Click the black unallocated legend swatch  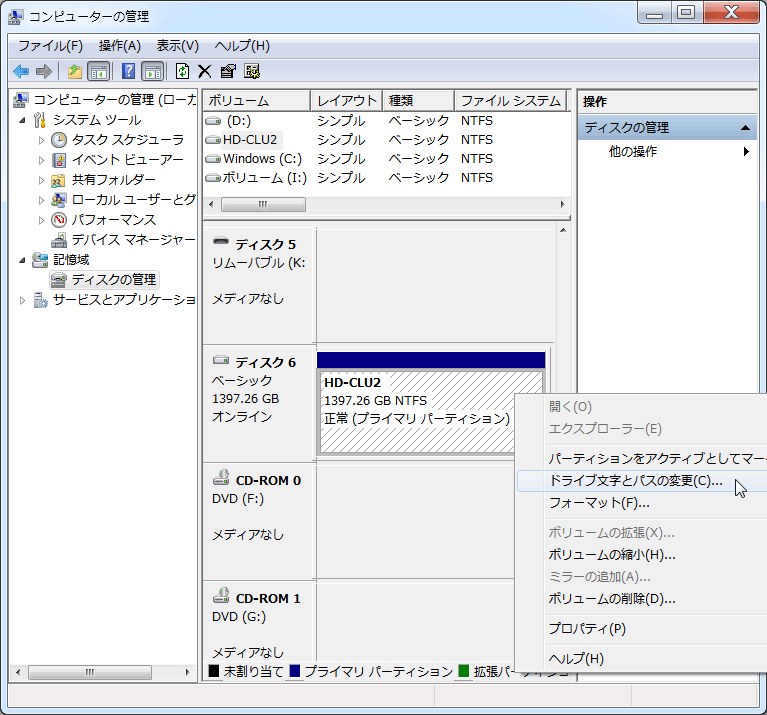click(x=214, y=670)
